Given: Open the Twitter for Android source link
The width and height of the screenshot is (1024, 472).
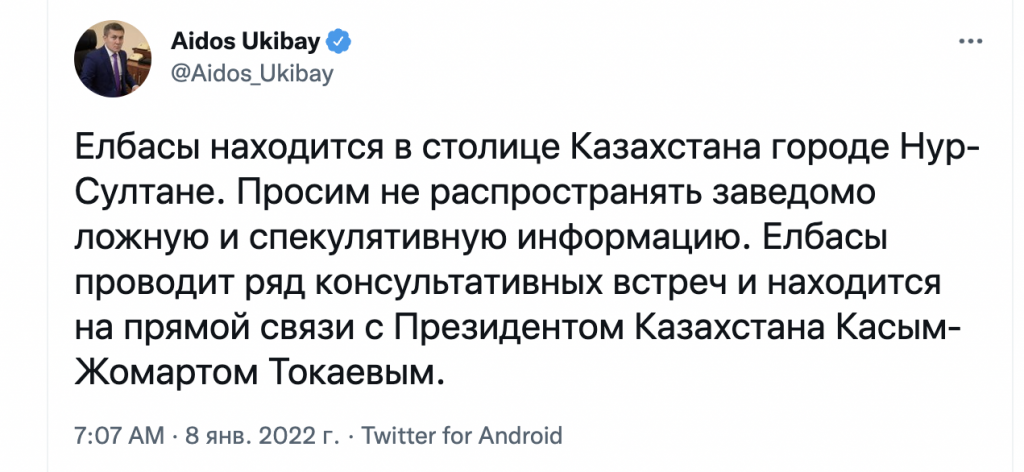Looking at the screenshot, I should point(461,435).
